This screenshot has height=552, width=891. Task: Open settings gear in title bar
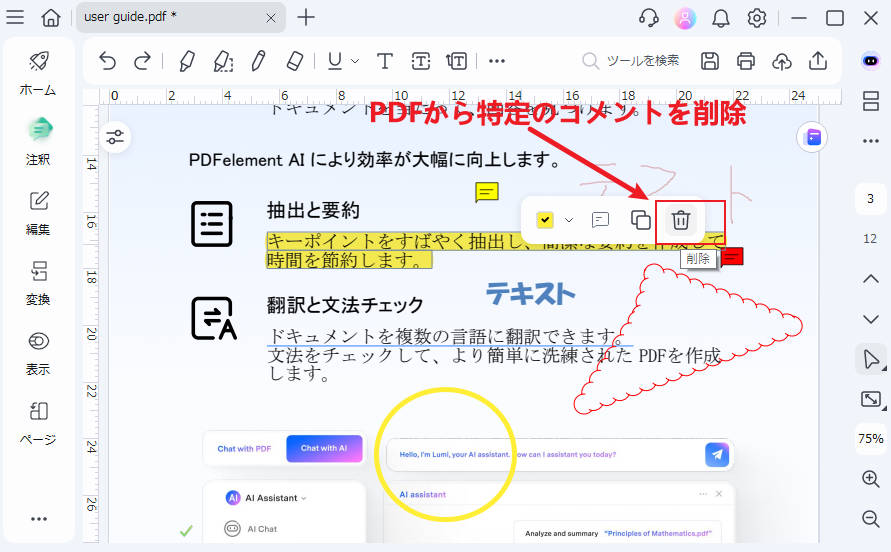pos(756,18)
